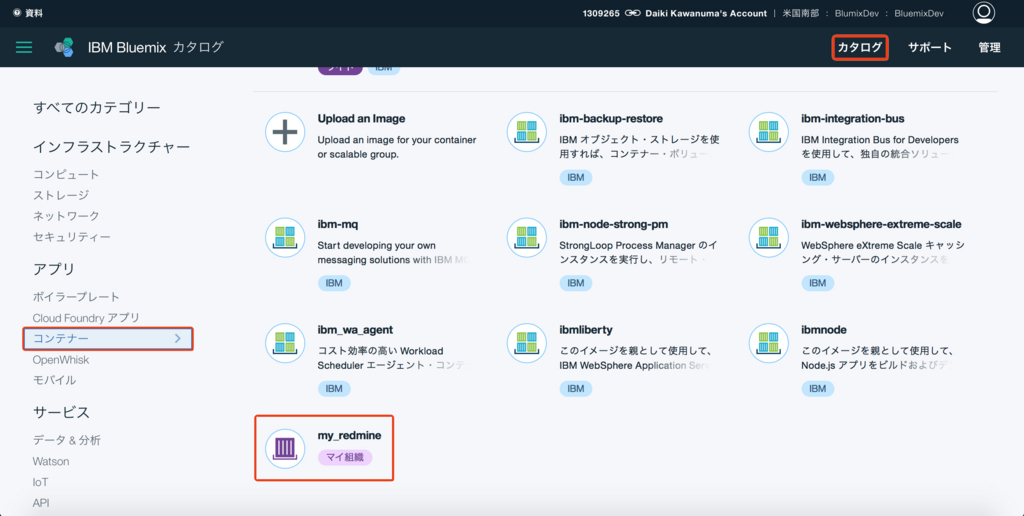Click the ibmnode container icon
This screenshot has width=1024, height=516.
(x=768, y=344)
